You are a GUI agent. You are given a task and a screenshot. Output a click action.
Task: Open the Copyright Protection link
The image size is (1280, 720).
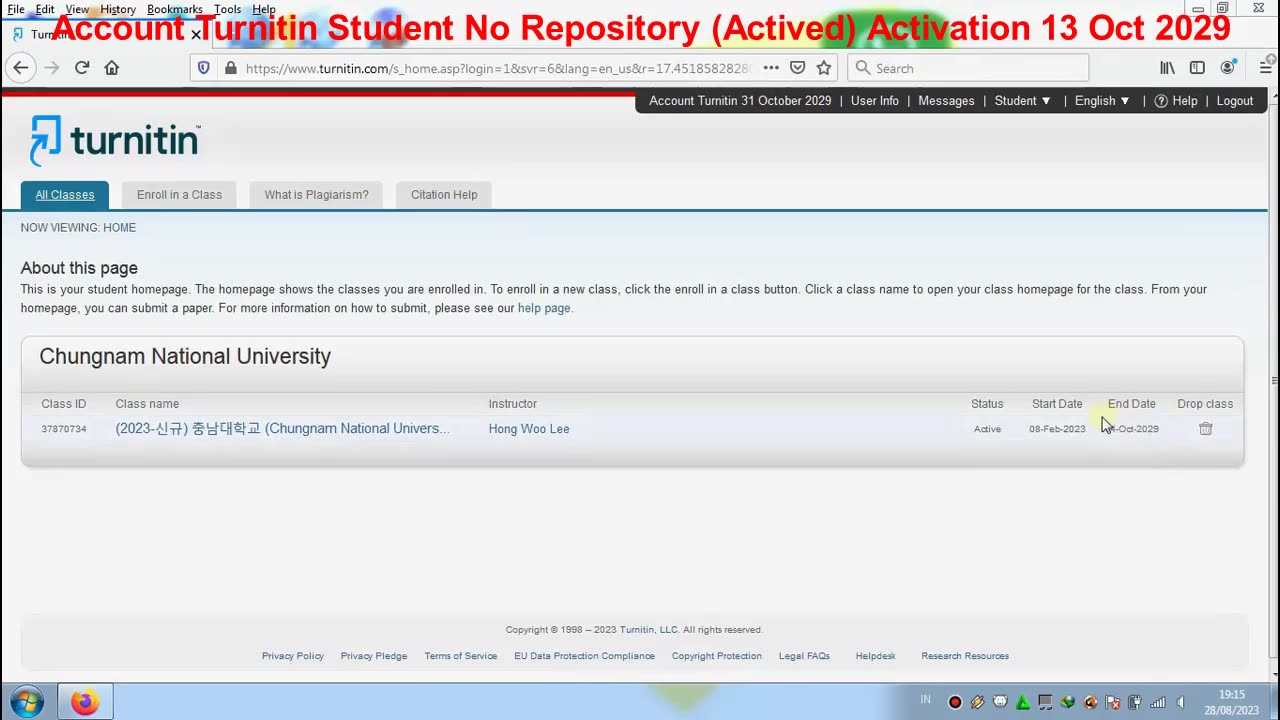pos(717,656)
